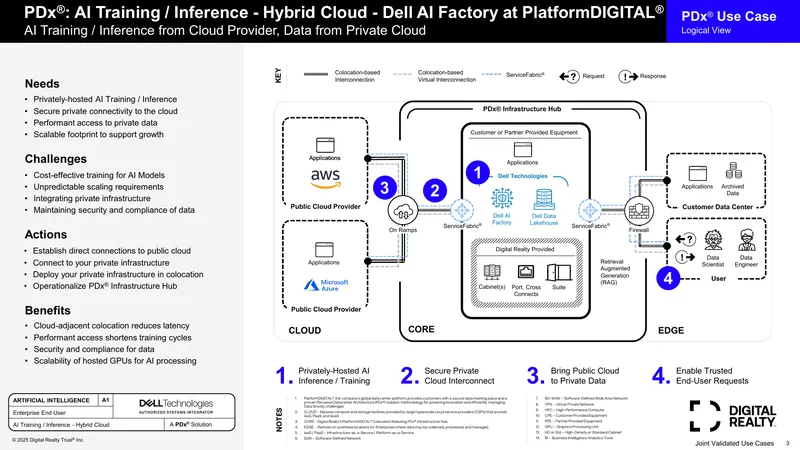Select blue circle number 4 marker
Image resolution: width=800 pixels, height=450 pixels.
pos(668,278)
